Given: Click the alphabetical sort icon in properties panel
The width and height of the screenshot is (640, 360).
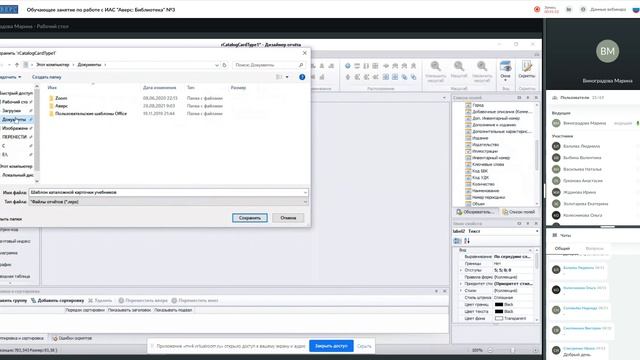Looking at the screenshot, I should click(467, 241).
